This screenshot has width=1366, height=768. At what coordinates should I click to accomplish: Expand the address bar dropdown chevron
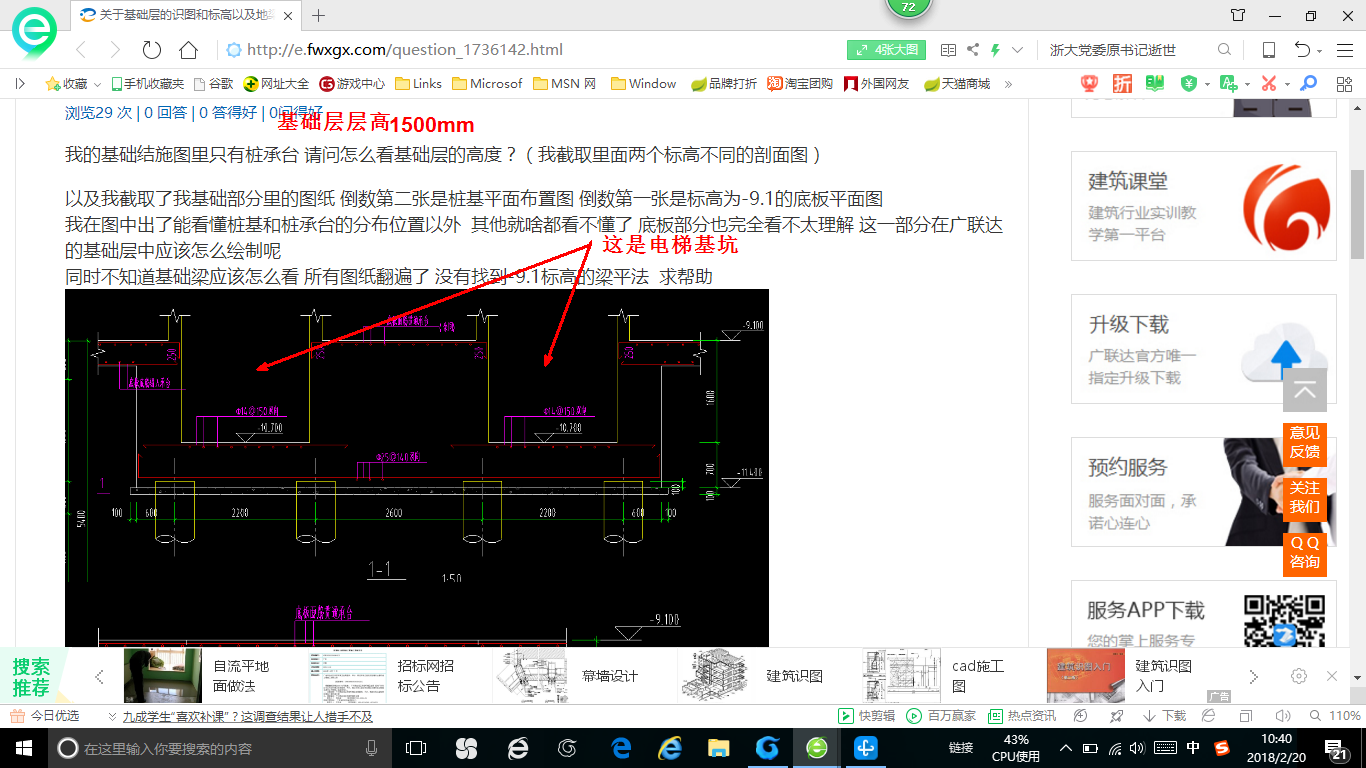click(1018, 50)
